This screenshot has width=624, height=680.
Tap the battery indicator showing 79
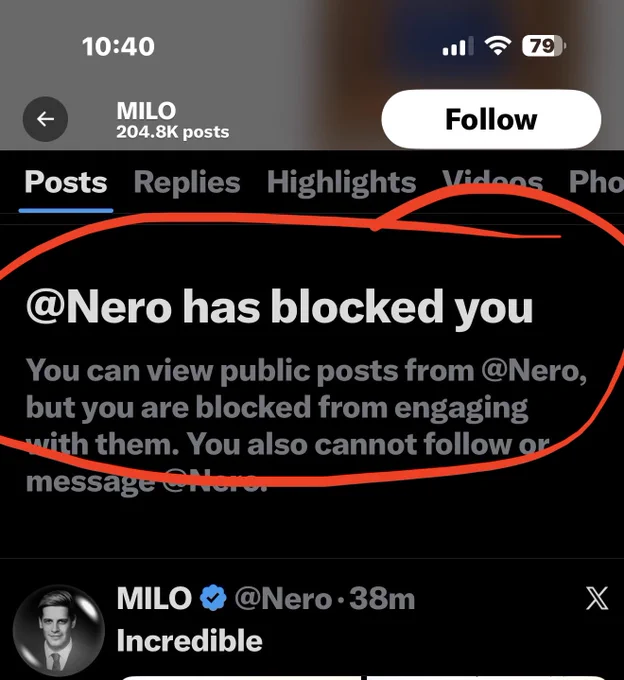[x=544, y=46]
